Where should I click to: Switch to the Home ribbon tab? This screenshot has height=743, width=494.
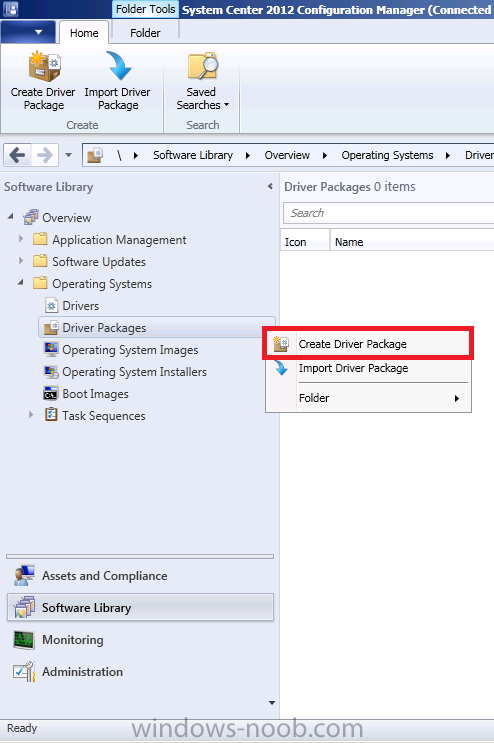[84, 33]
